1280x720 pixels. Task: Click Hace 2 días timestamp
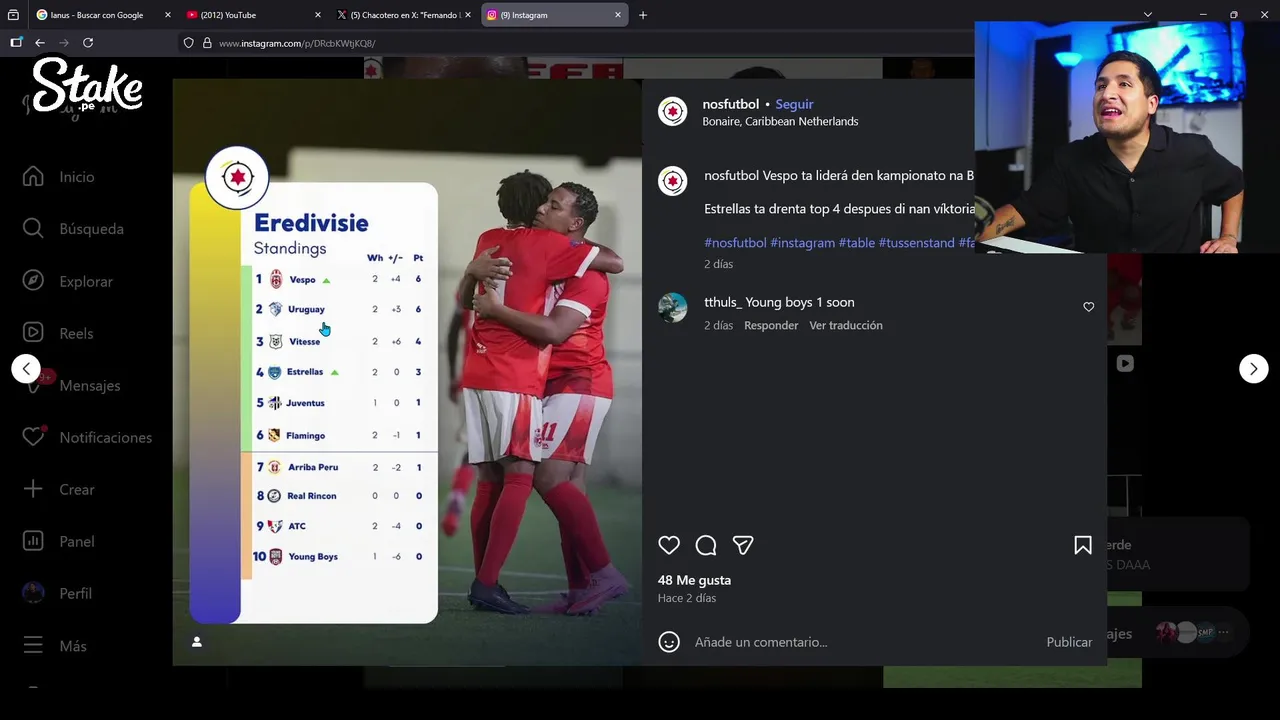click(x=687, y=598)
